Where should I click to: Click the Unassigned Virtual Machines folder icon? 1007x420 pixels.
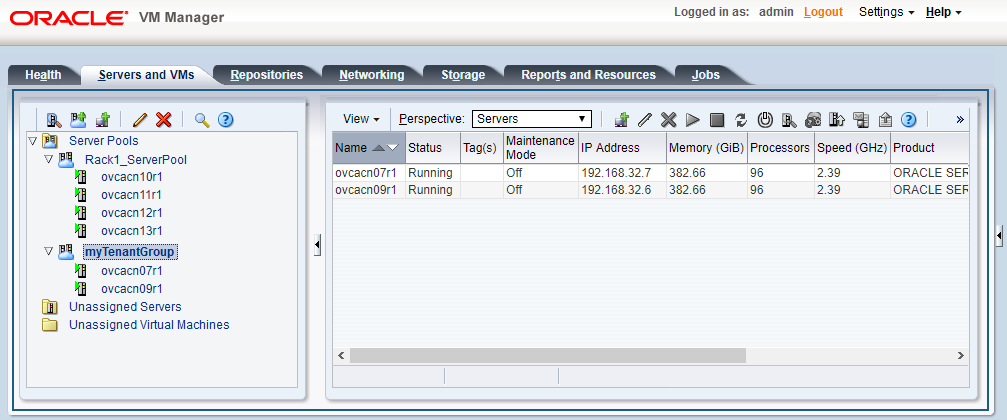49,325
